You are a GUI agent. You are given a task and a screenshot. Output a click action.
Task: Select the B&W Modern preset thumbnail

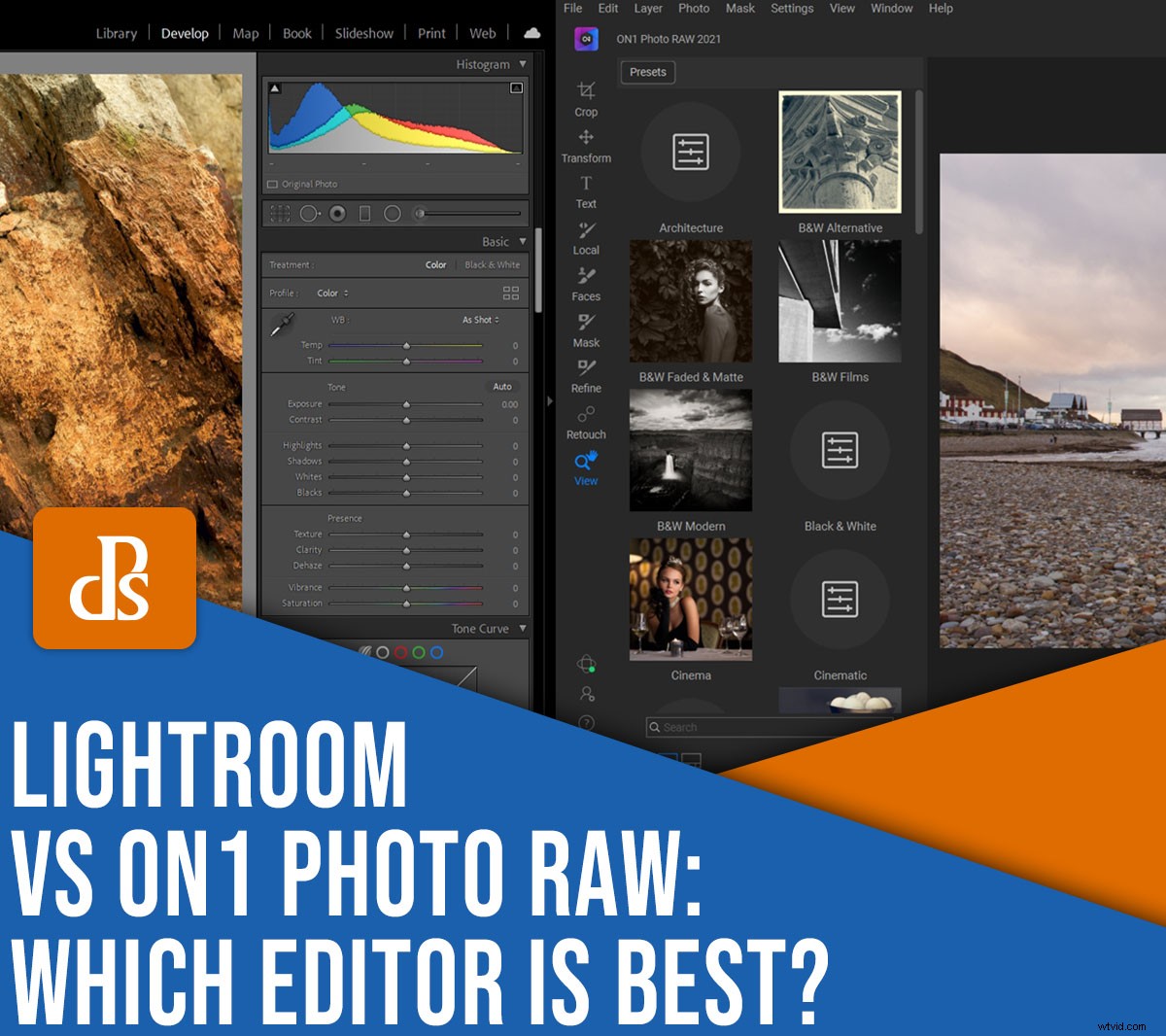click(690, 450)
